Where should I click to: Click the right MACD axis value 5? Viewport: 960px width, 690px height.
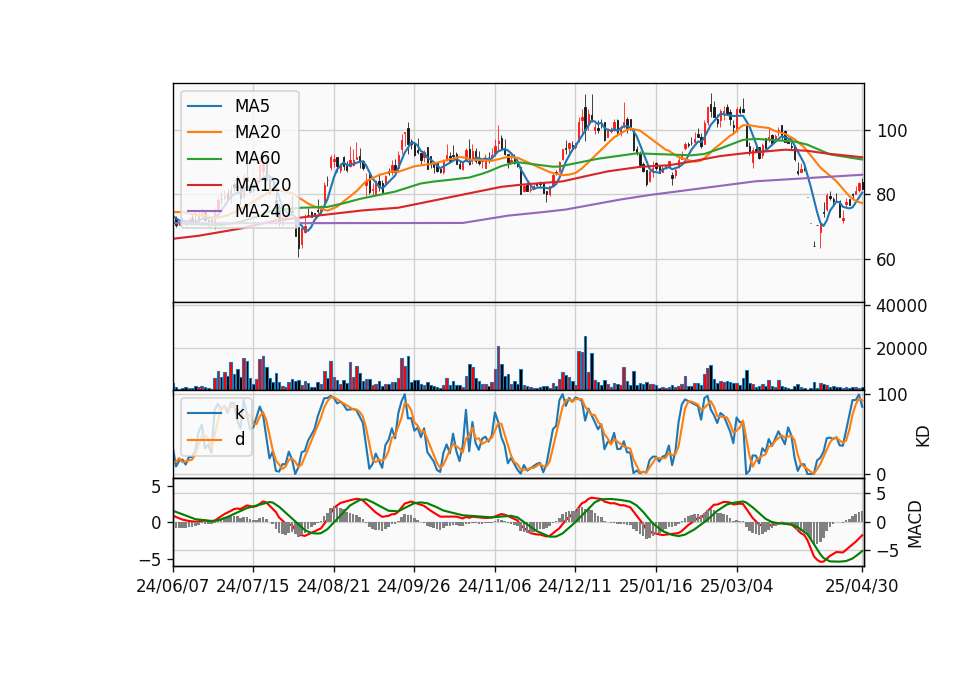[x=882, y=494]
